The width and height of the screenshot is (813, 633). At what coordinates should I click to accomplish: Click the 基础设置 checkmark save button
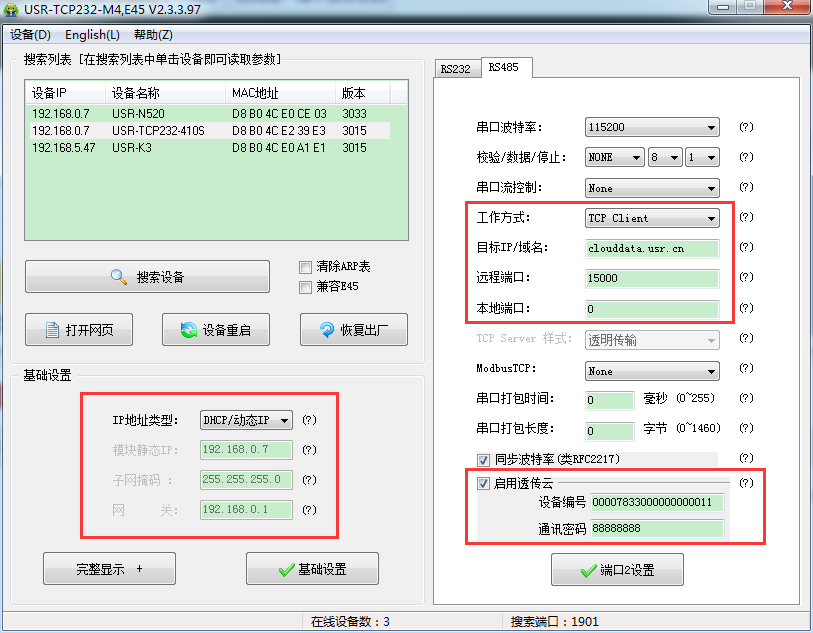tap(312, 569)
